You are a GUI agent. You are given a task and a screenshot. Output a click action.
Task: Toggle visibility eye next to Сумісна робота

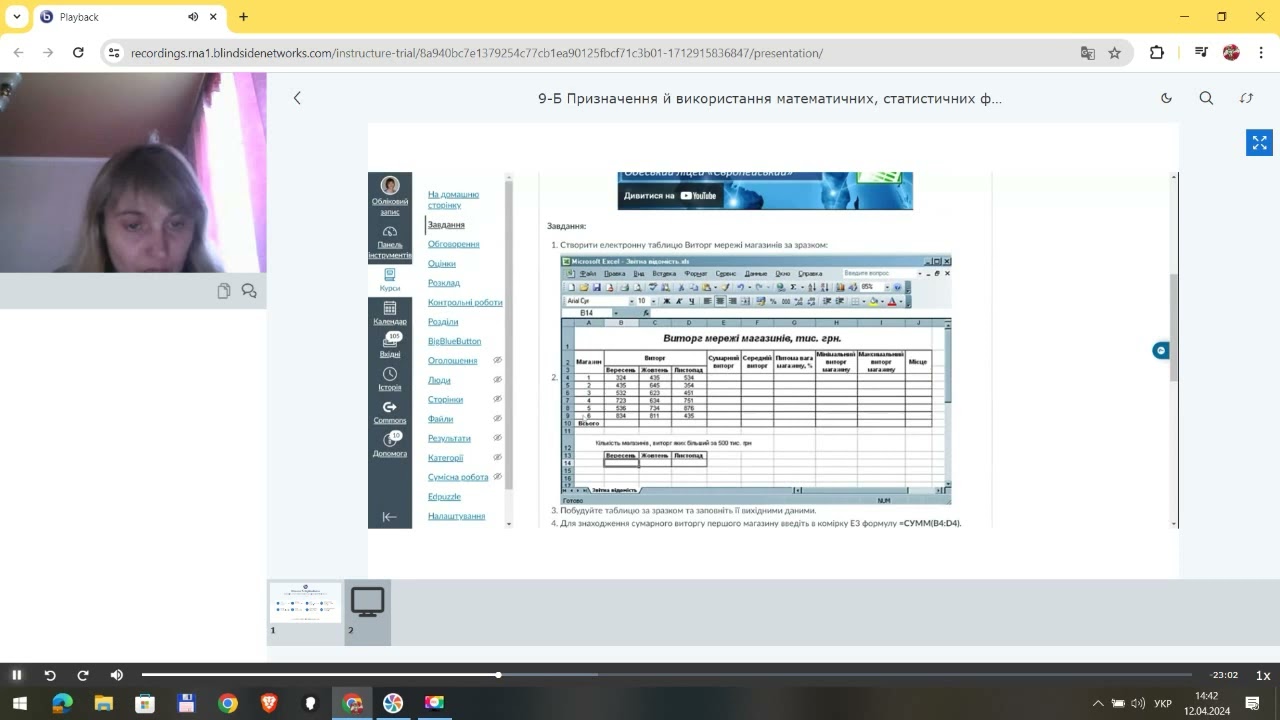coord(497,477)
